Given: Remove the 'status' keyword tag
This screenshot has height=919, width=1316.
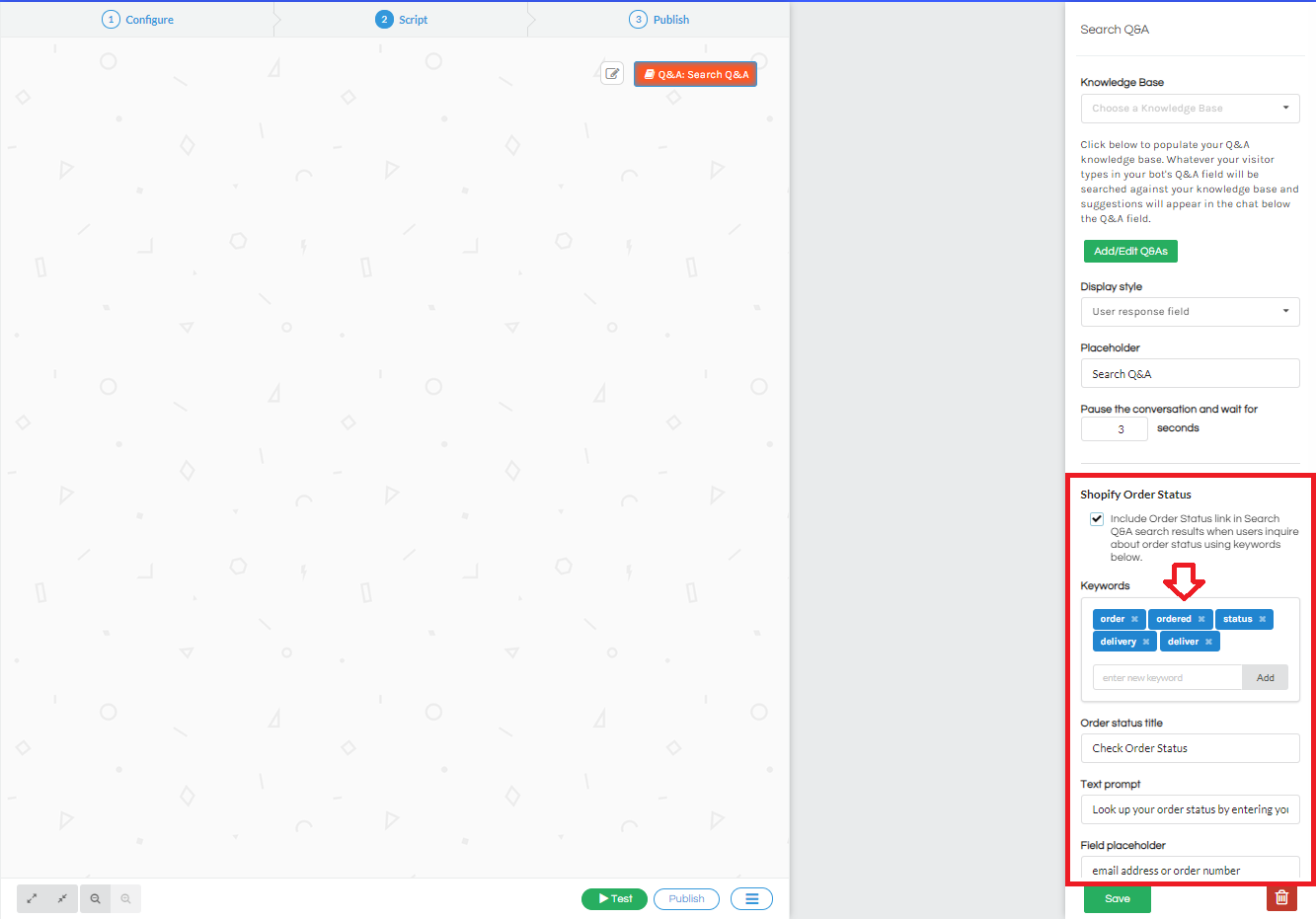Looking at the screenshot, I should 1262,619.
